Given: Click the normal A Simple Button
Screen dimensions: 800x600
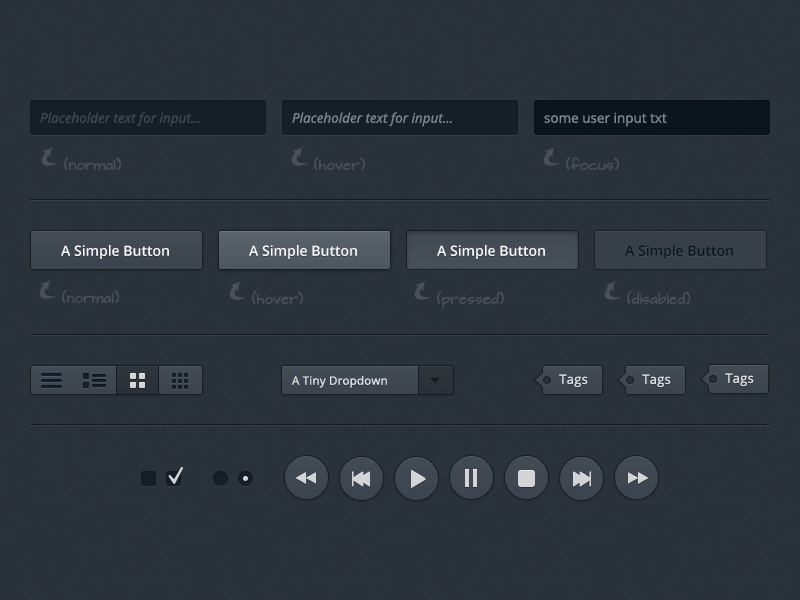Looking at the screenshot, I should click(x=116, y=250).
